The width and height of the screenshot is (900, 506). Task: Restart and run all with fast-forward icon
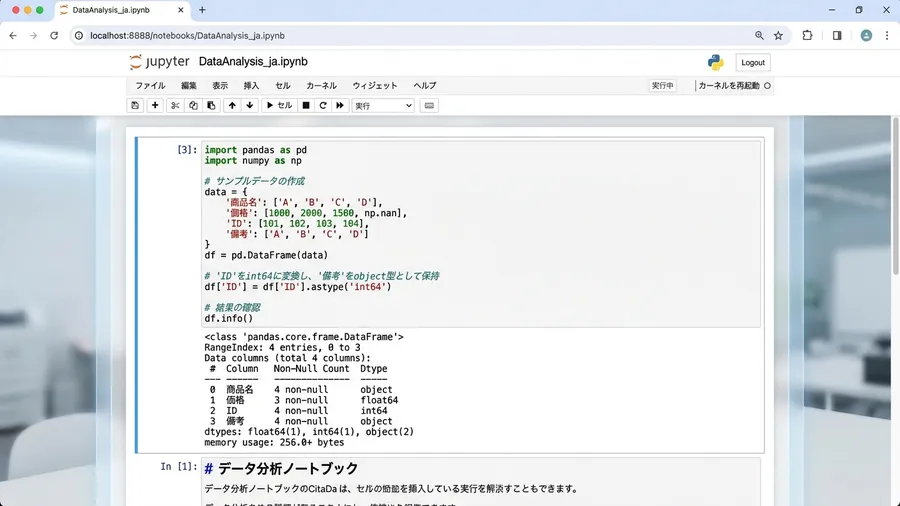tap(340, 106)
